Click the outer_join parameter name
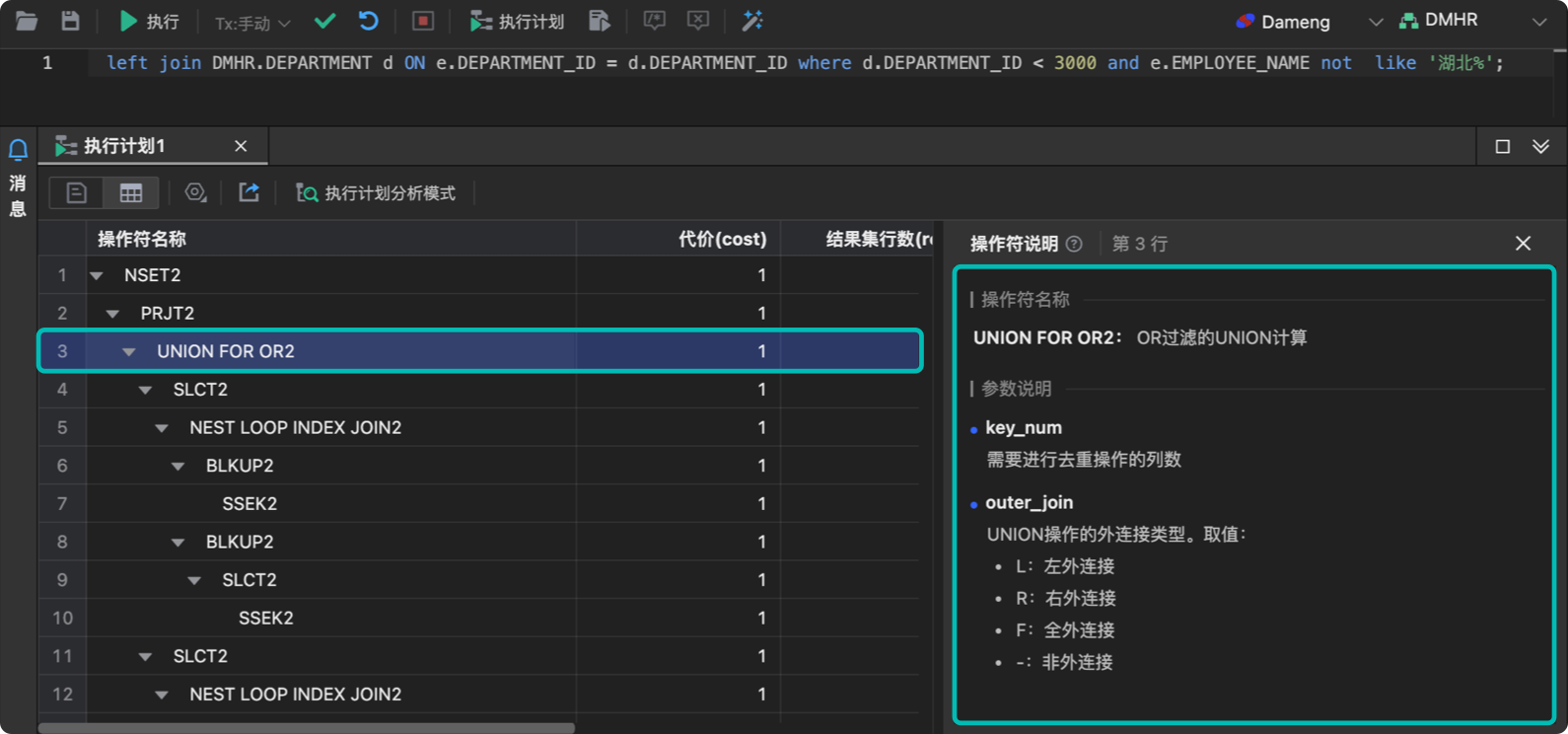The height and width of the screenshot is (734, 1568). click(1029, 503)
